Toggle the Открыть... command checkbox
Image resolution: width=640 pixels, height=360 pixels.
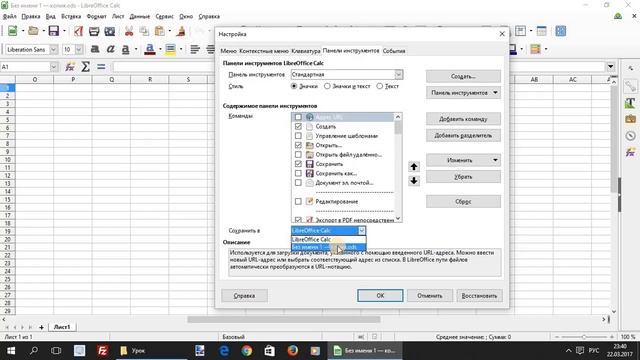(298, 145)
